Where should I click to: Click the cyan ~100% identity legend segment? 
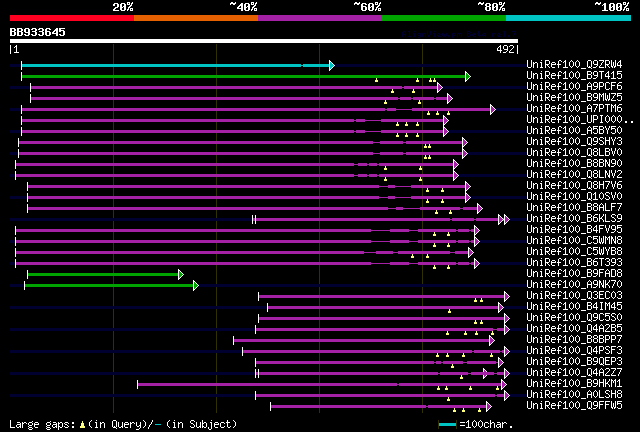click(569, 18)
